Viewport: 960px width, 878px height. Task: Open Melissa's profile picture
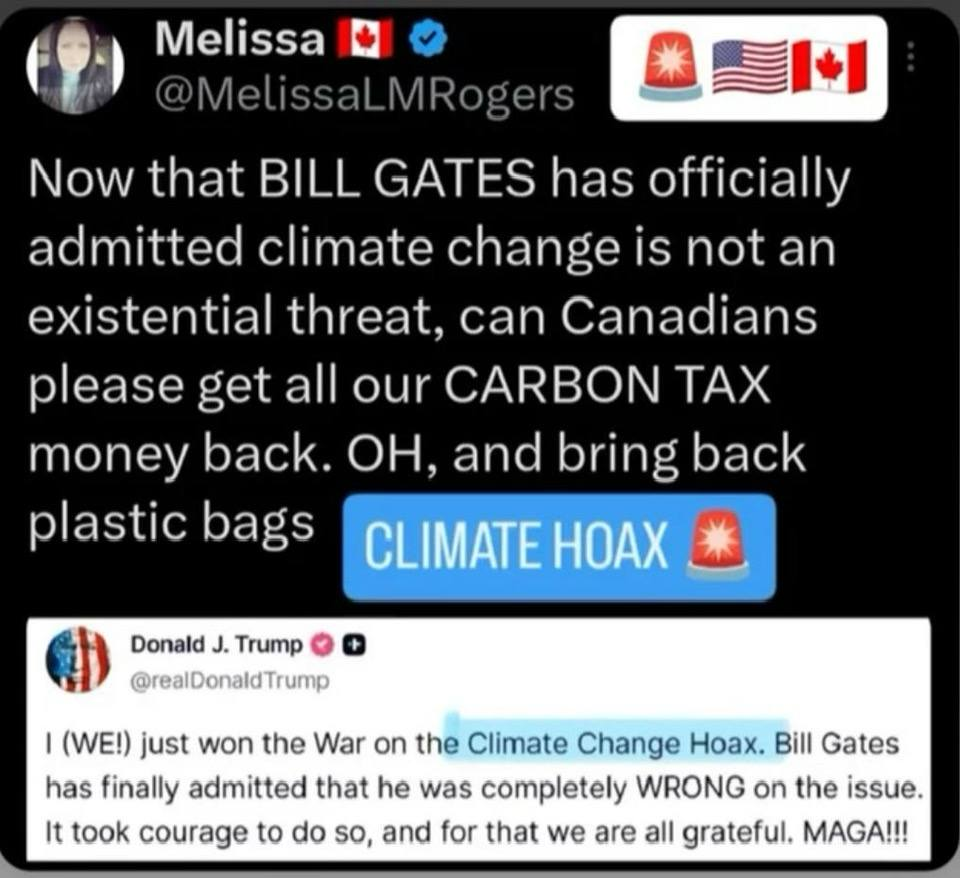(x=76, y=65)
